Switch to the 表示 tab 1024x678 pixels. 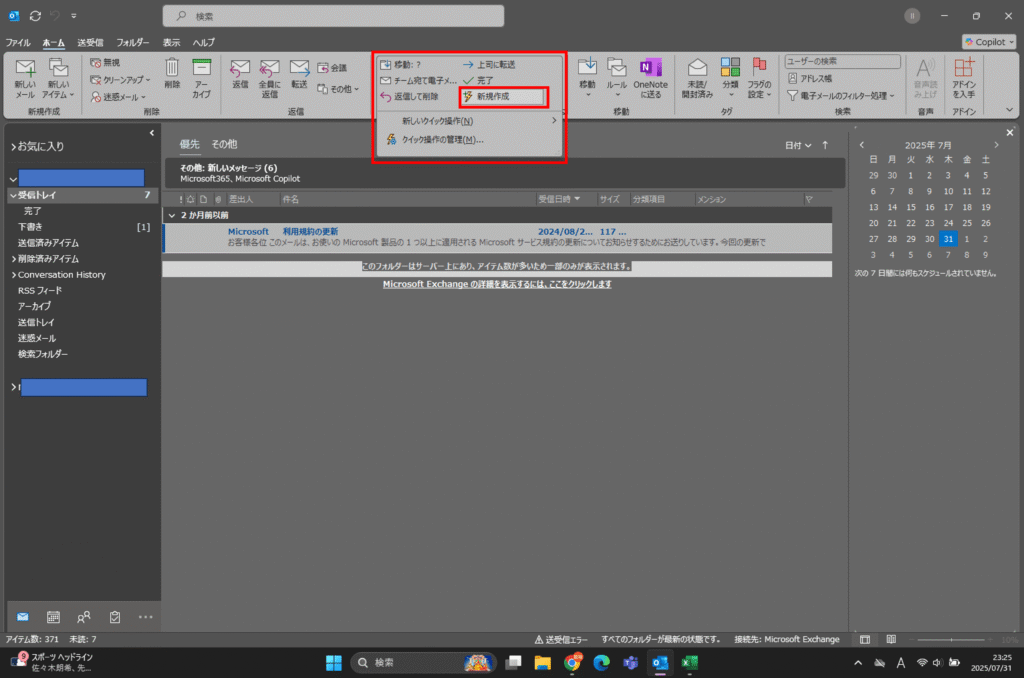tap(171, 42)
